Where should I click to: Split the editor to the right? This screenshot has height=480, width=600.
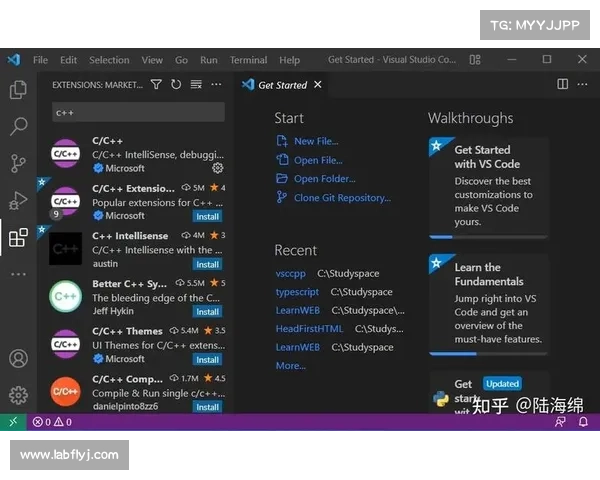562,84
